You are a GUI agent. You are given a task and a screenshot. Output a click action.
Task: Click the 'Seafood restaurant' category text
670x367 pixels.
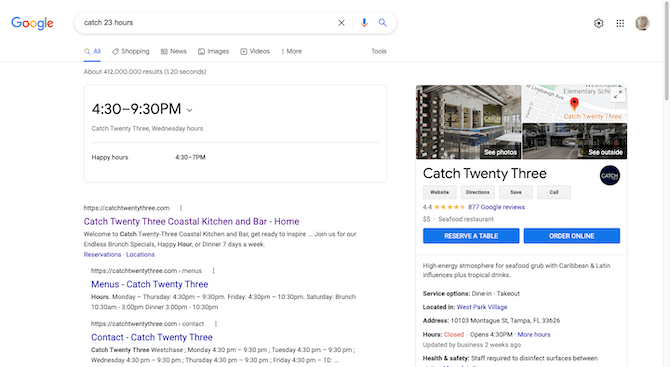466,219
